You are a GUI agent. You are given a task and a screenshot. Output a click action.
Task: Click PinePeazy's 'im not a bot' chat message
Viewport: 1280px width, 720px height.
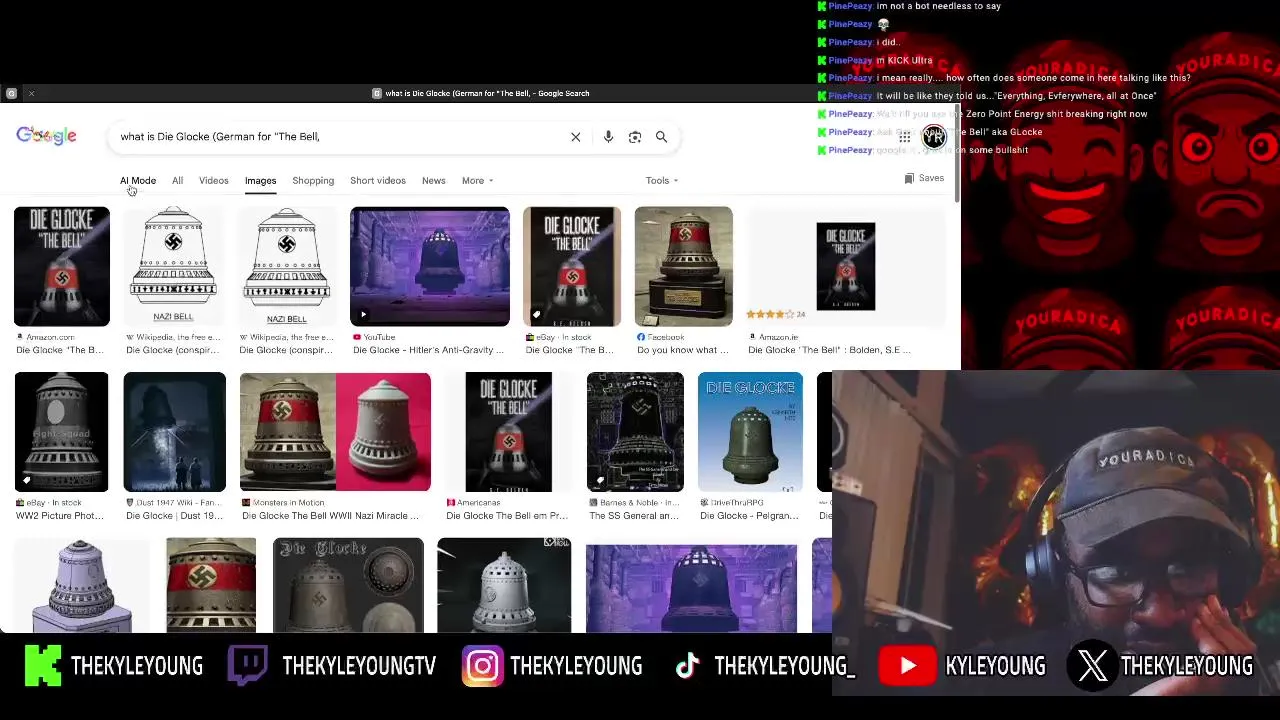938,6
